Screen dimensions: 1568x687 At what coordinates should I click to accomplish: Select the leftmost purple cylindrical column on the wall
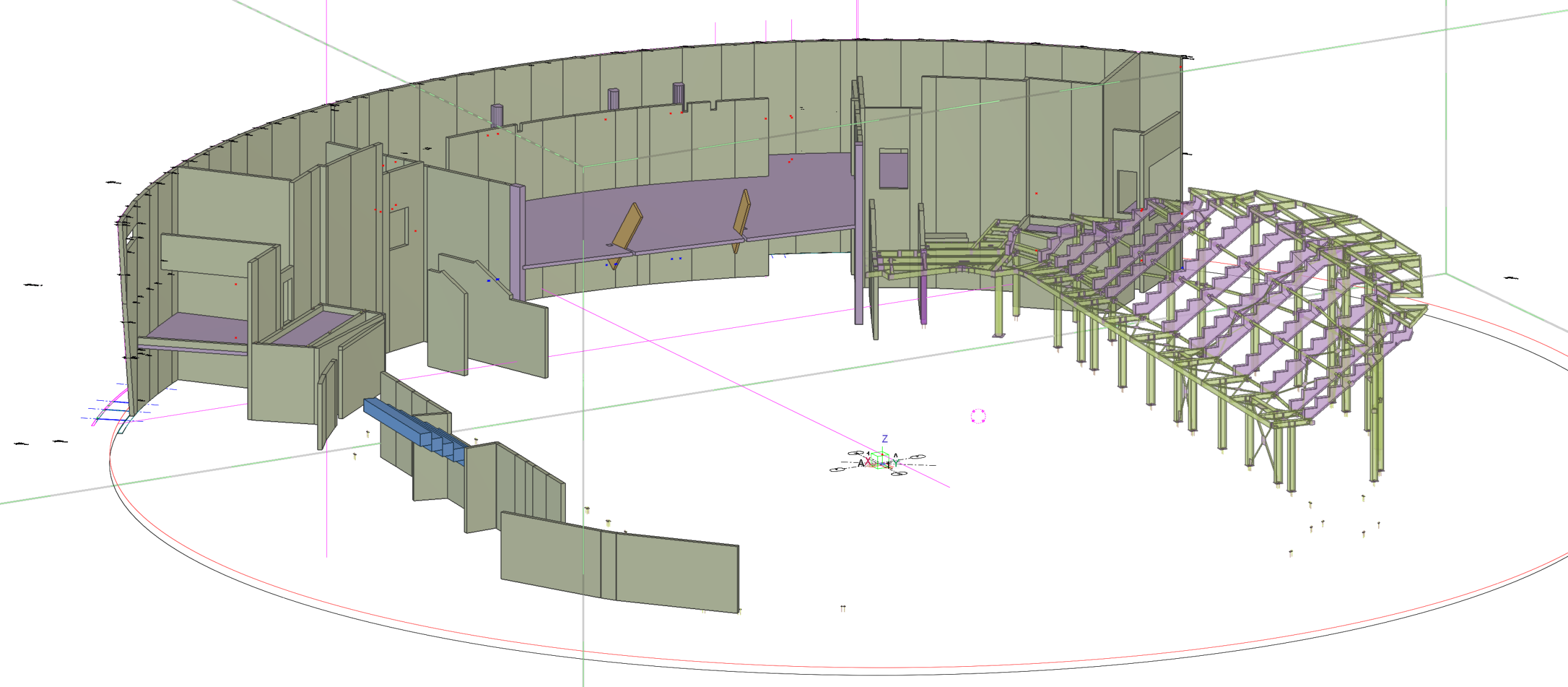pyautogui.click(x=497, y=115)
